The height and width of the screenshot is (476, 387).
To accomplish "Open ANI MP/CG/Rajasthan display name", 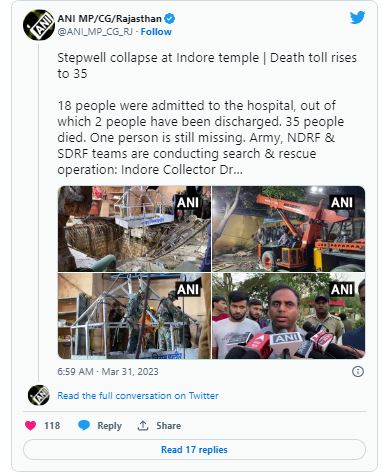I will (109, 19).
